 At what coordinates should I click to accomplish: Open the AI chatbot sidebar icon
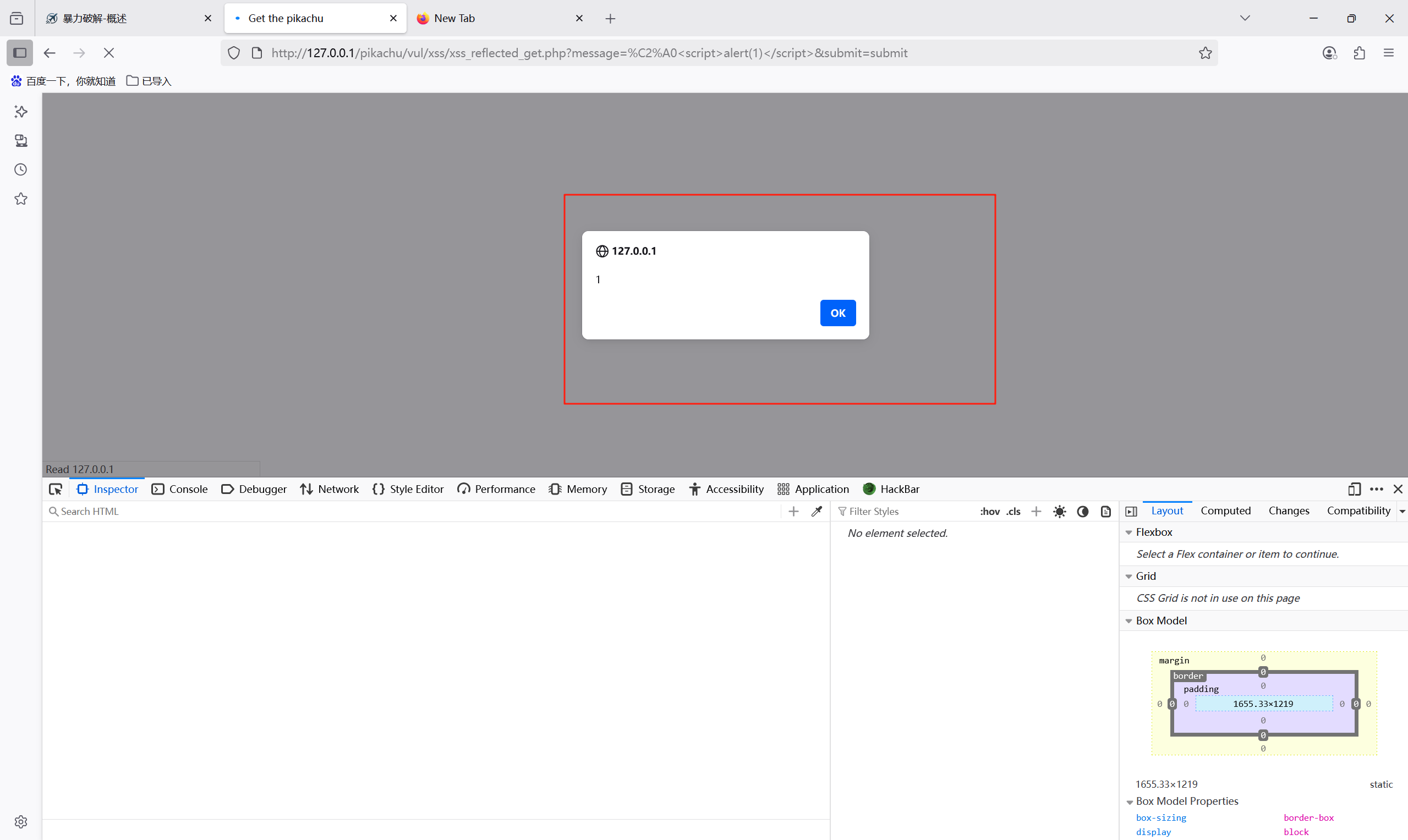21,112
